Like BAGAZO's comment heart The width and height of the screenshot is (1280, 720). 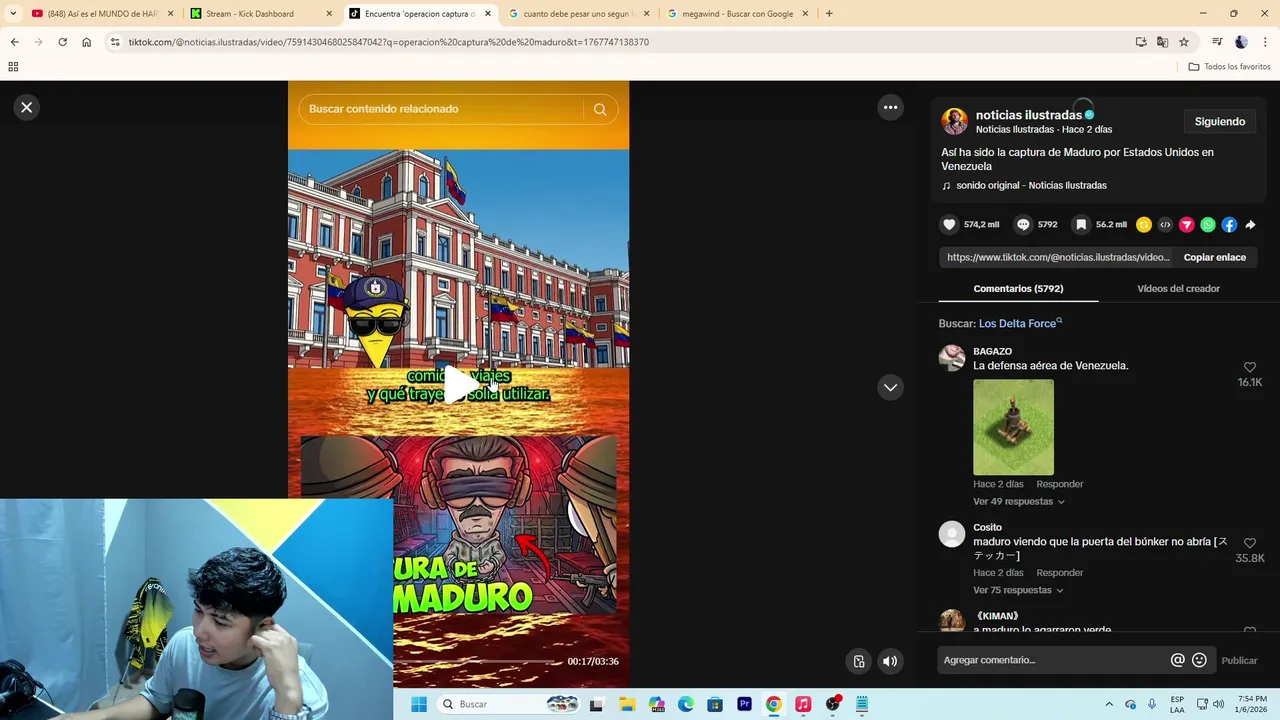pos(1250,367)
